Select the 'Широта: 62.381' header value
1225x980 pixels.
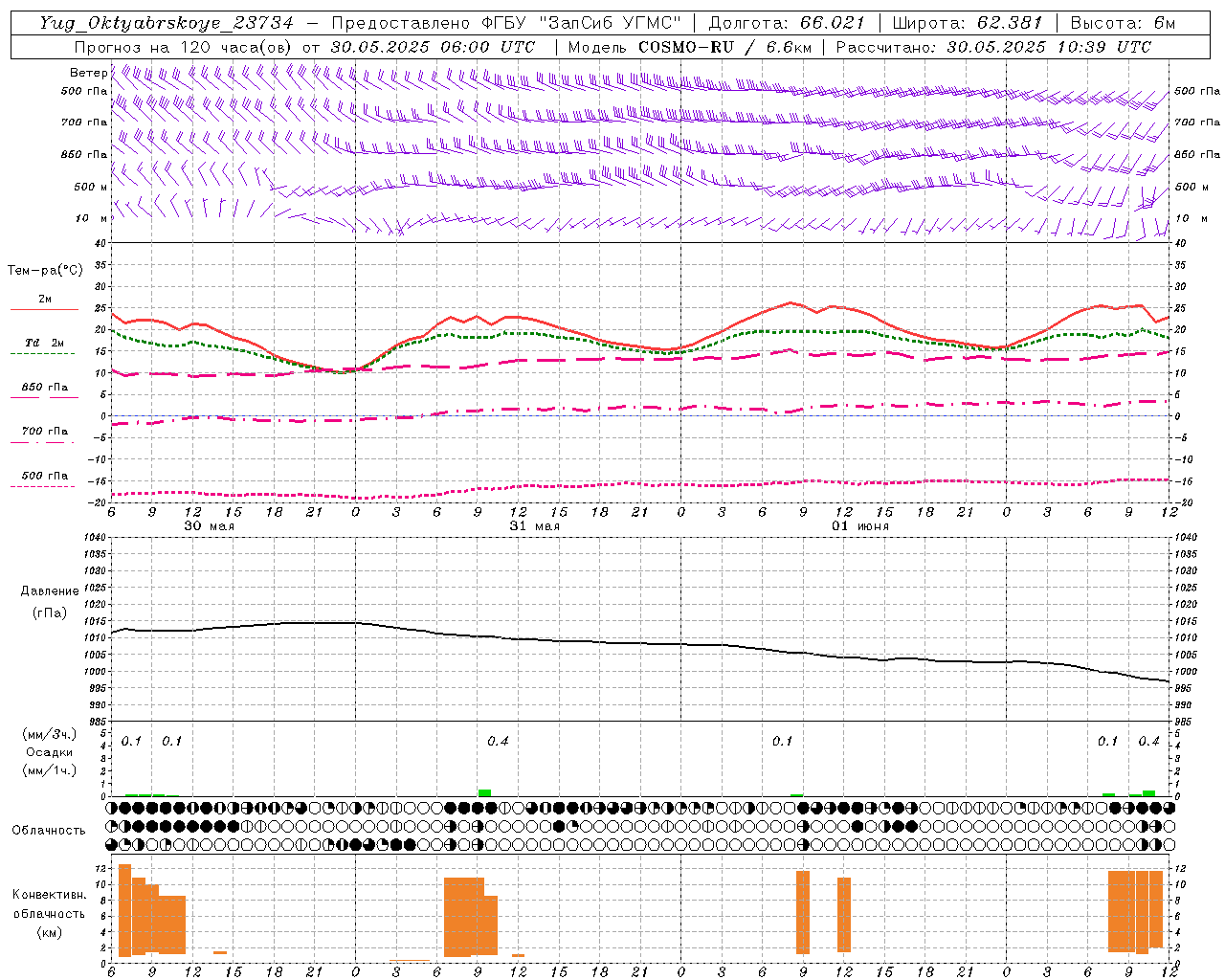click(x=968, y=23)
